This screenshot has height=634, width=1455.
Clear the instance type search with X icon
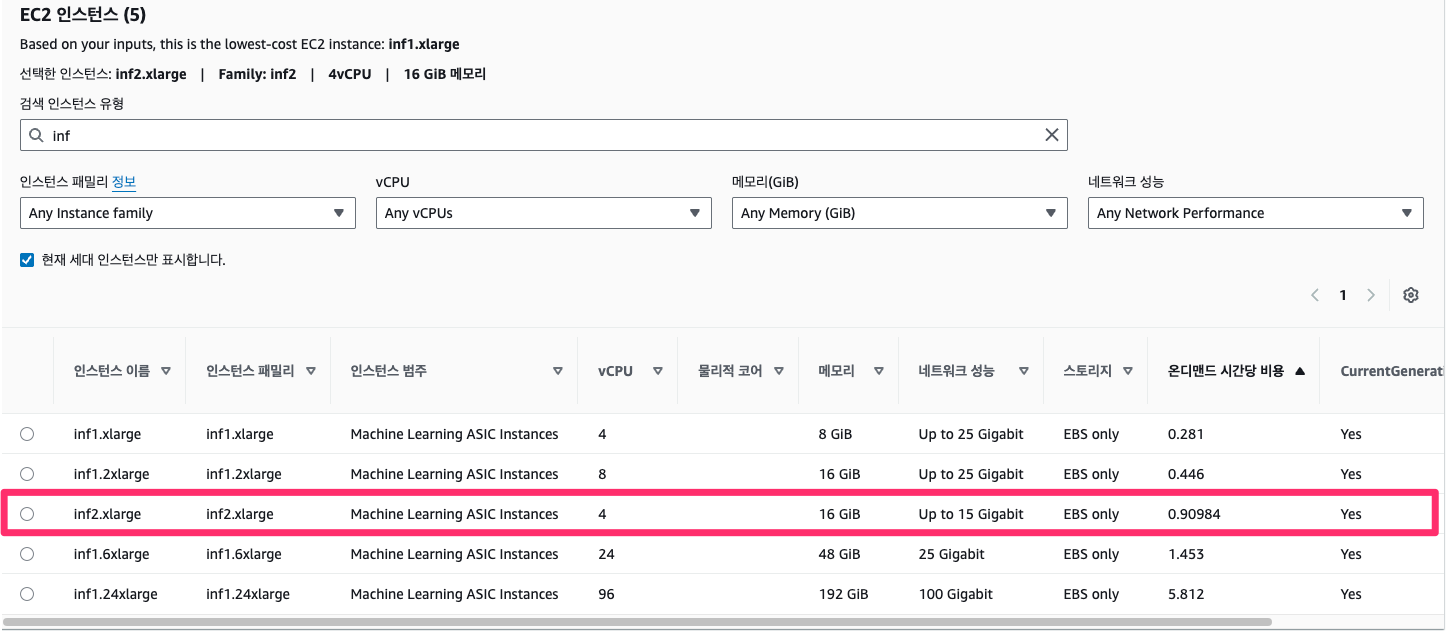(1051, 135)
